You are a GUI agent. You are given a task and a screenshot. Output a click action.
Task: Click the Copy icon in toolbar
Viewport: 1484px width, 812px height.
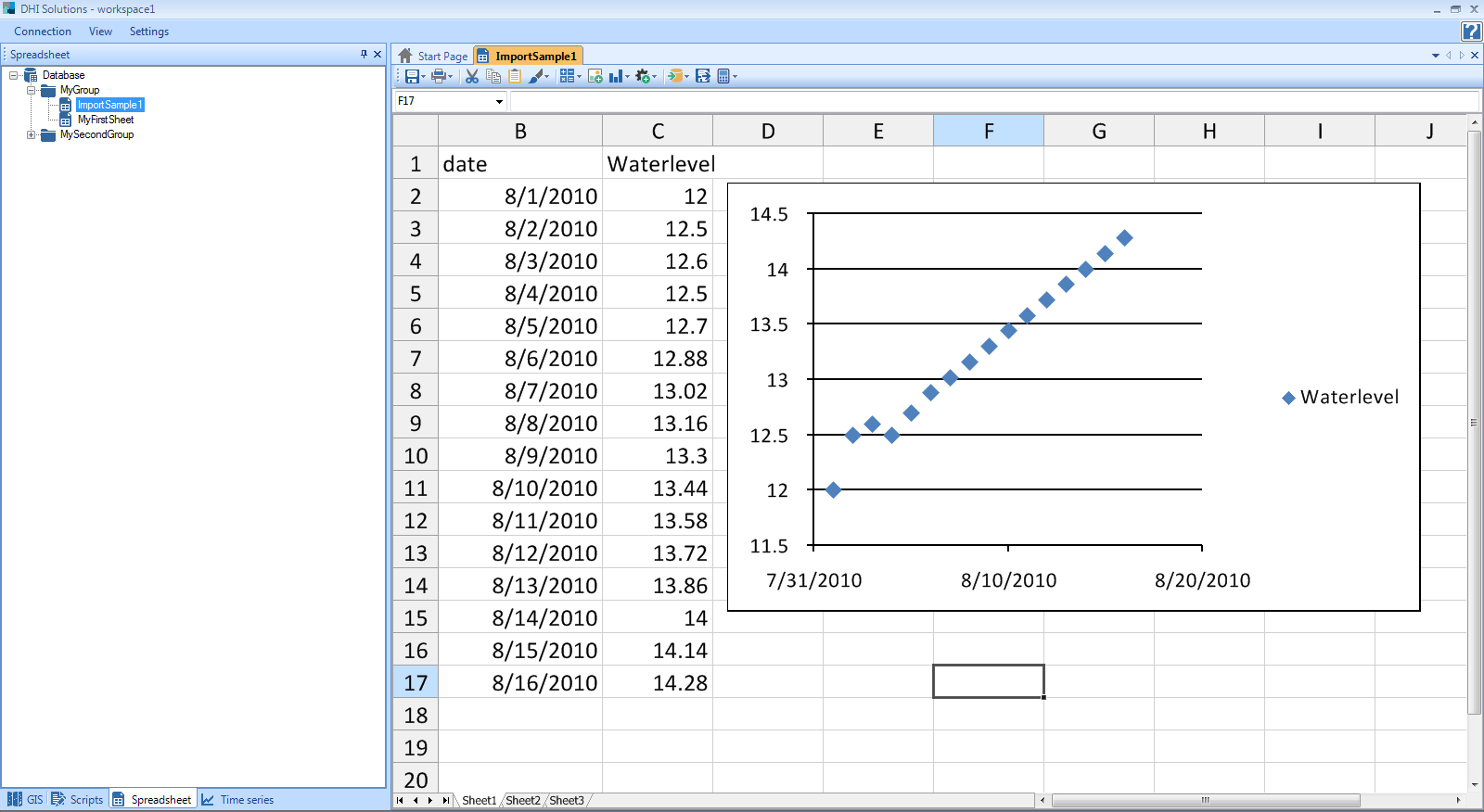[x=493, y=76]
